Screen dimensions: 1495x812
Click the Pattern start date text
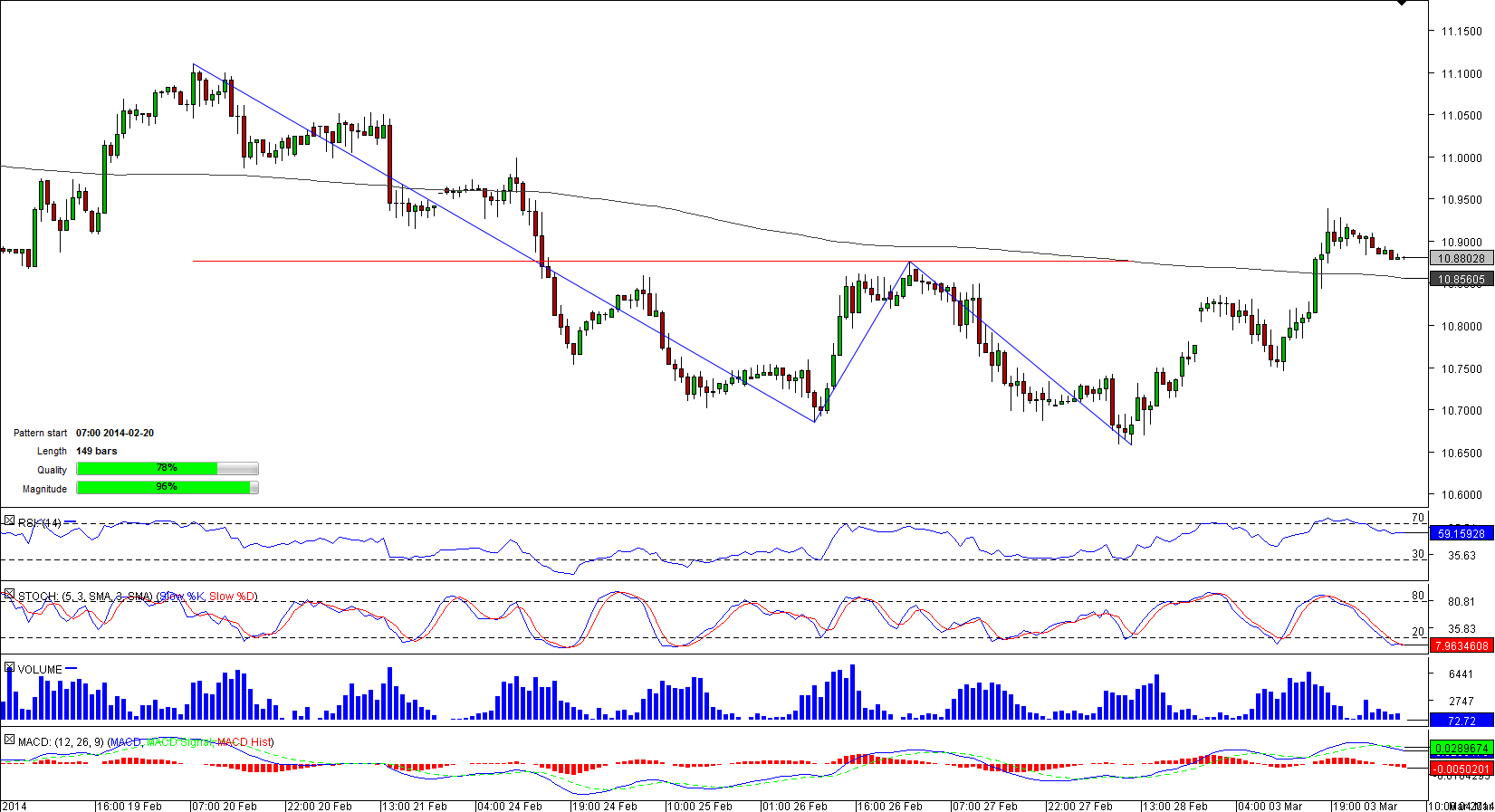[x=115, y=433]
